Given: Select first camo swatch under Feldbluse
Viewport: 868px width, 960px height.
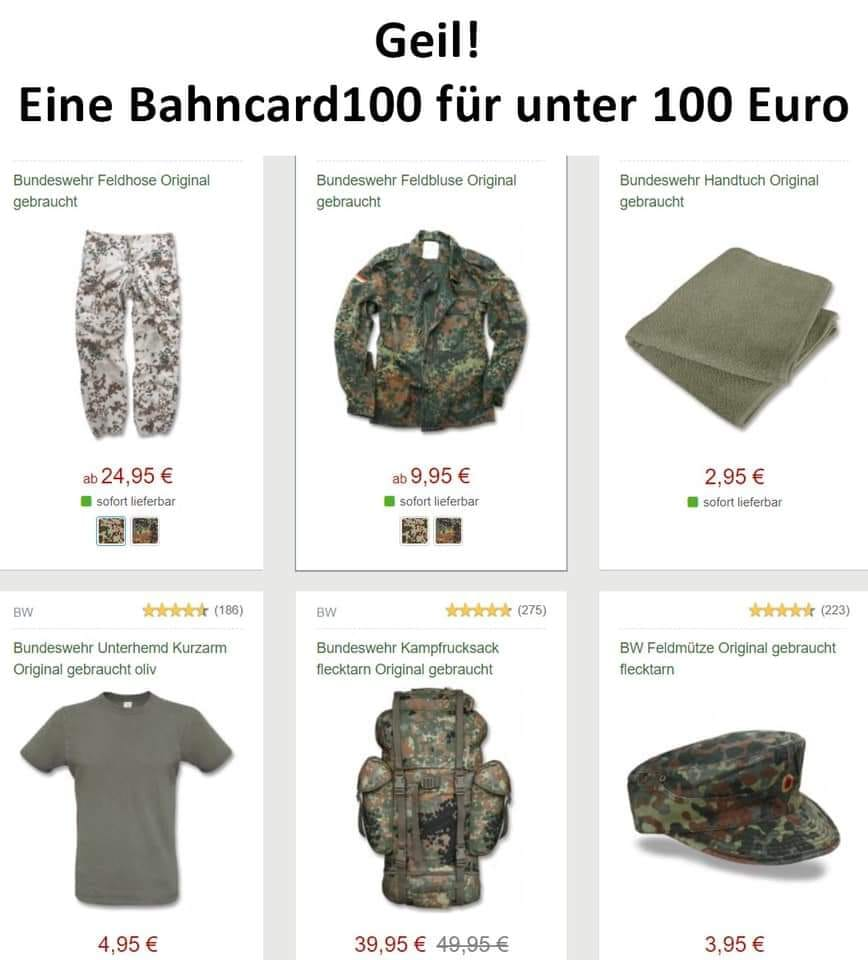Looking at the screenshot, I should coord(414,531).
